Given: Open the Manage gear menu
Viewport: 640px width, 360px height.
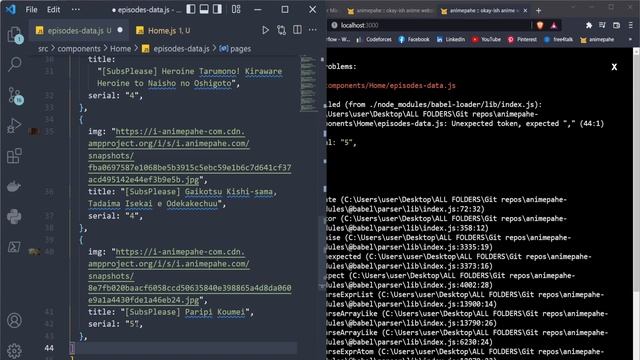Looking at the screenshot, I should click(14, 350).
